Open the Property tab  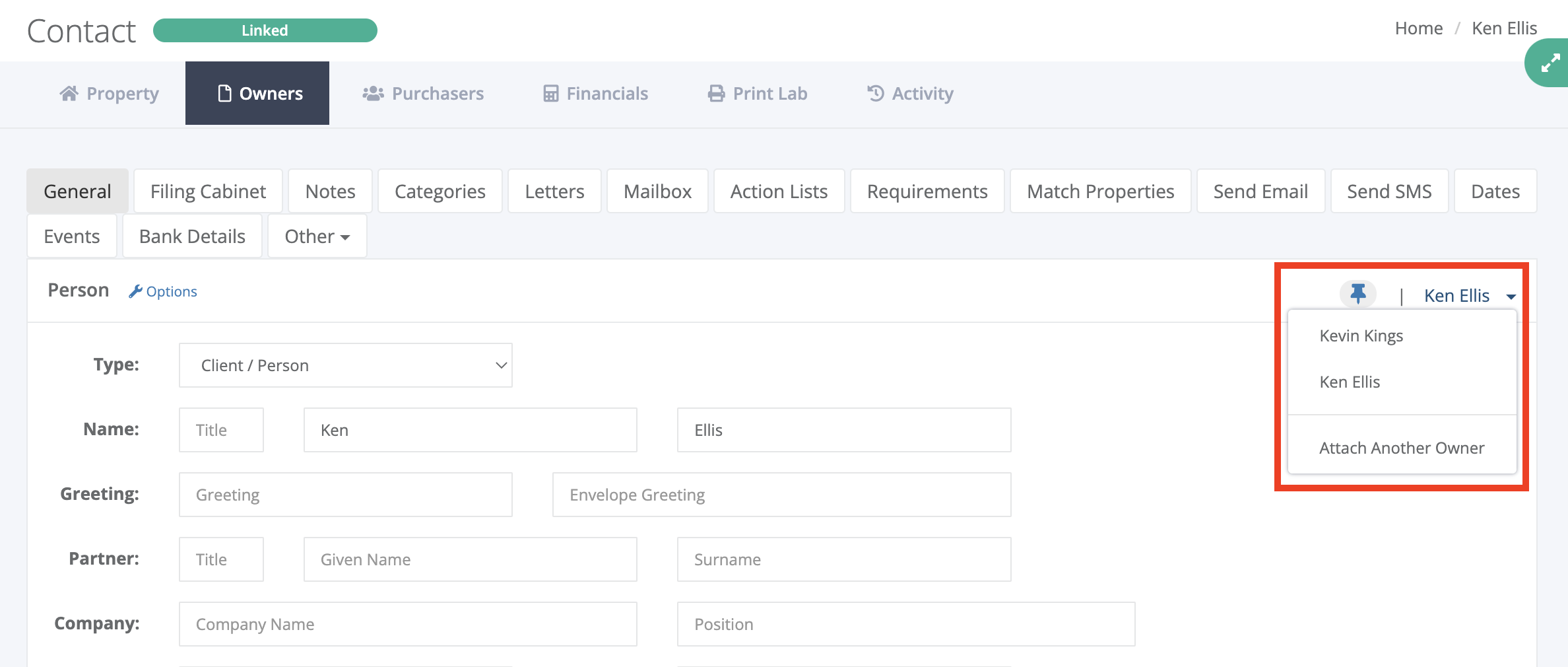tap(110, 93)
